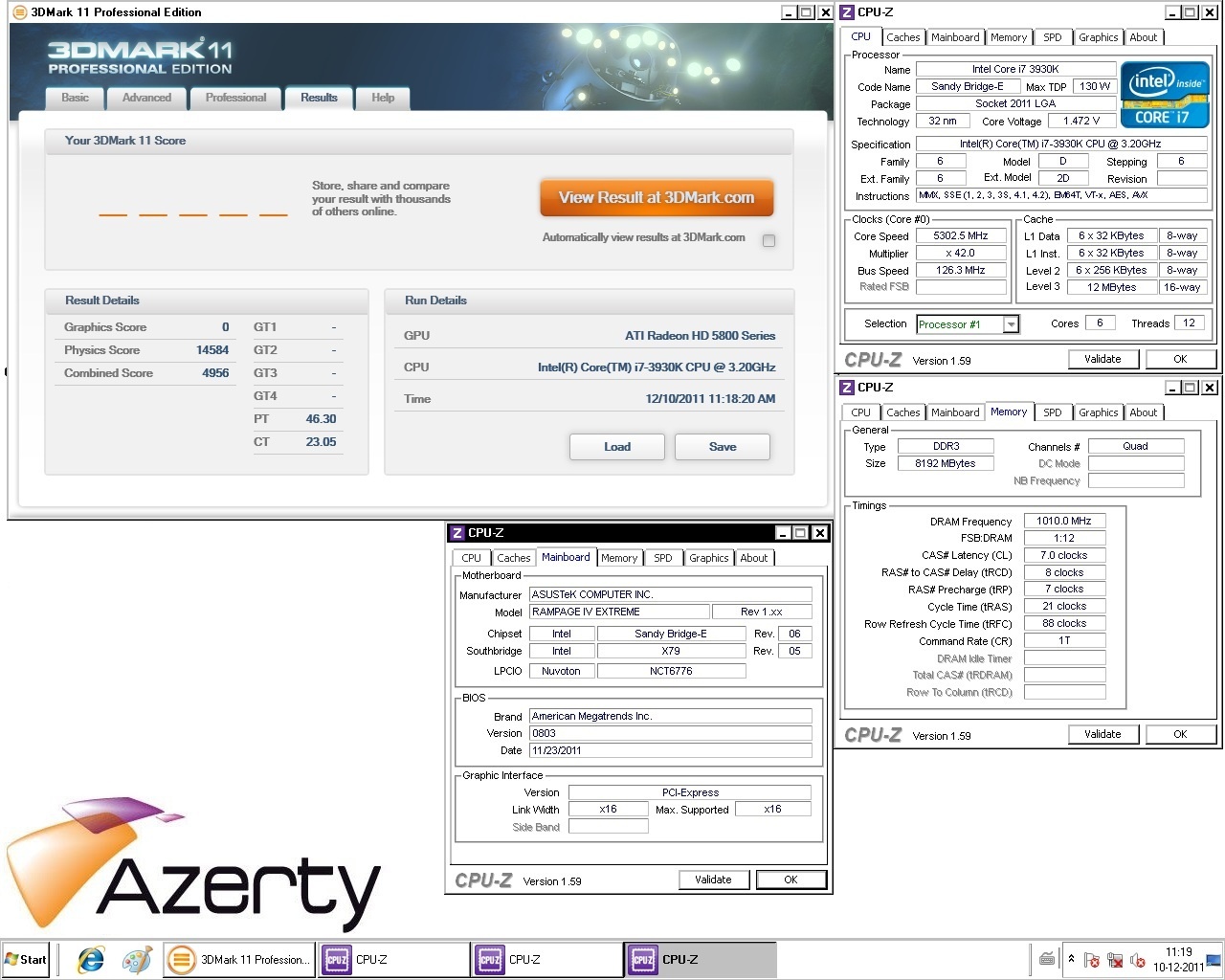Go to the Results tab in 3DMark
Screen dimensions: 1225x980
coord(319,98)
